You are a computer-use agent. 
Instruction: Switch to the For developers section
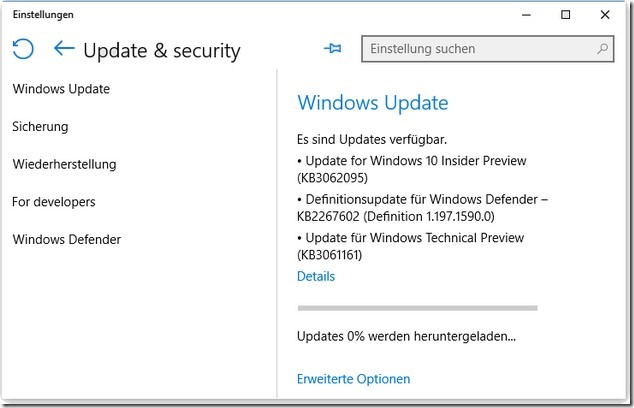pos(54,202)
